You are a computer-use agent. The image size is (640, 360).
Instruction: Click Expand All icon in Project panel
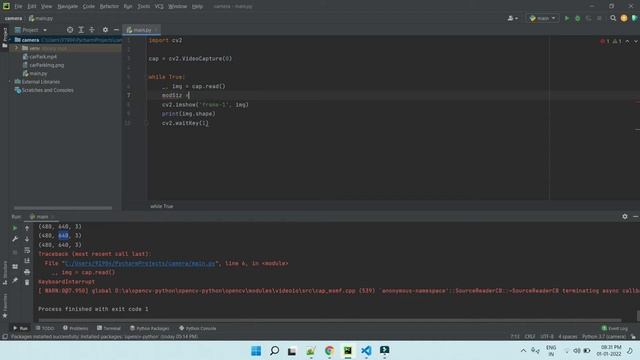pos(81,30)
